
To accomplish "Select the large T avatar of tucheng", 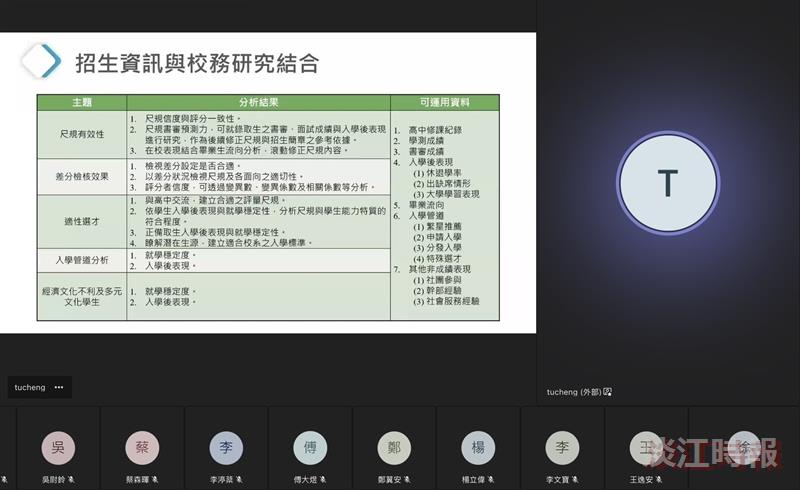I will click(668, 183).
